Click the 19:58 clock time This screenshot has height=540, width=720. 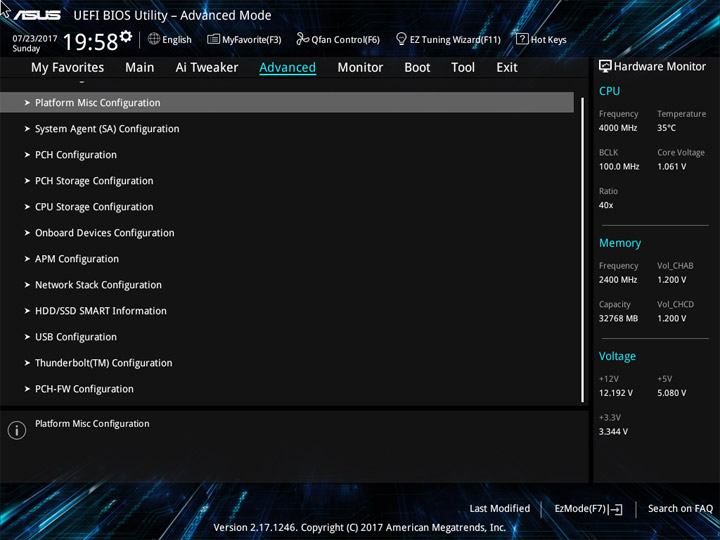tap(90, 42)
